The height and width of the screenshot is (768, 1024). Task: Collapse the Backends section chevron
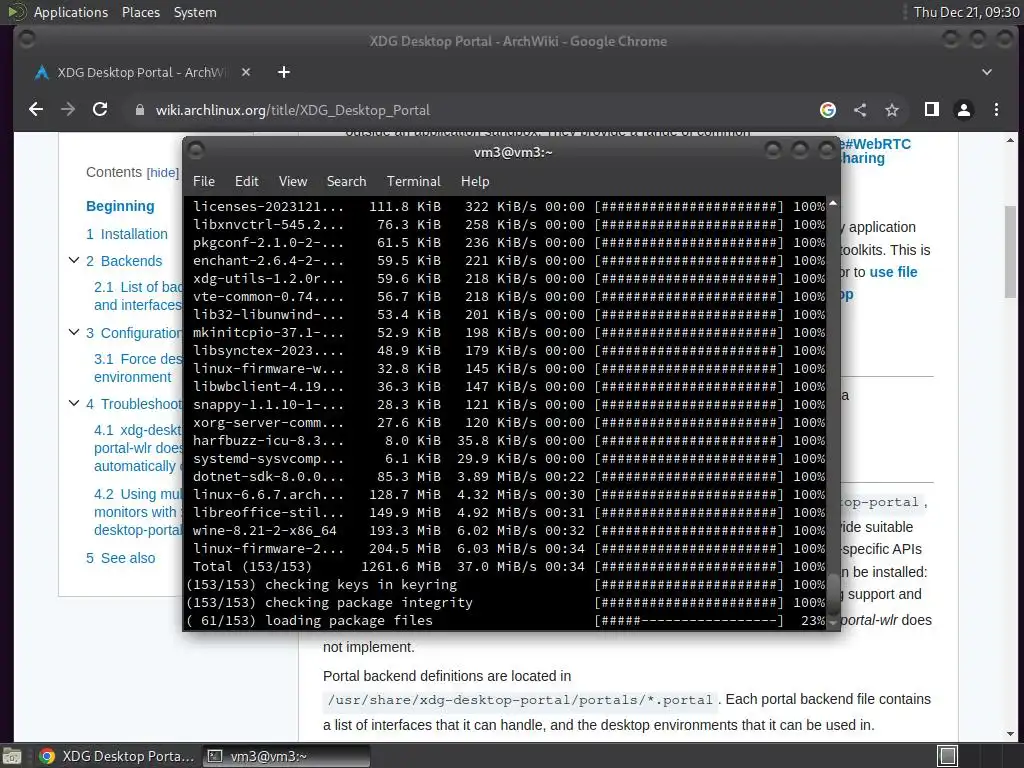[74, 261]
